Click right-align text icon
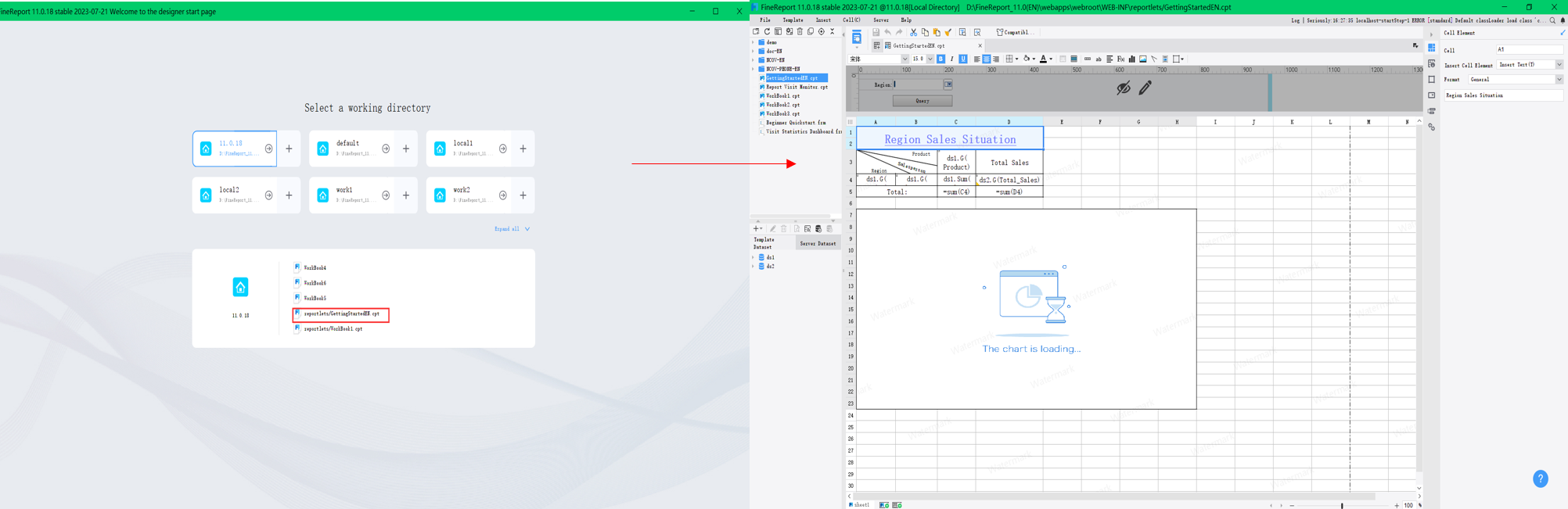Viewport: 1568px width, 509px height. click(996, 59)
